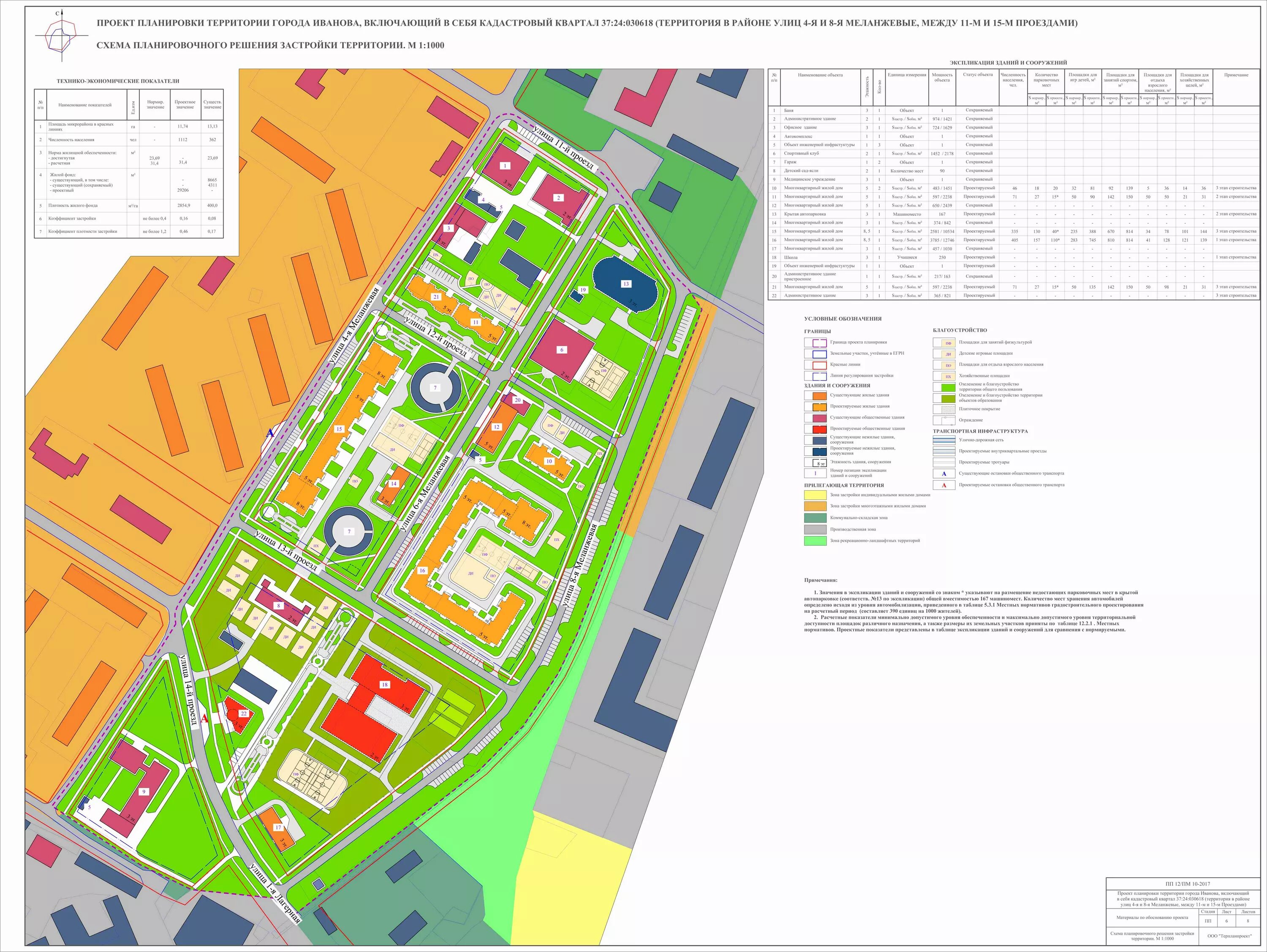The height and width of the screenshot is (952, 1267).
Task: Click the fencing legend symbol
Action: (944, 420)
